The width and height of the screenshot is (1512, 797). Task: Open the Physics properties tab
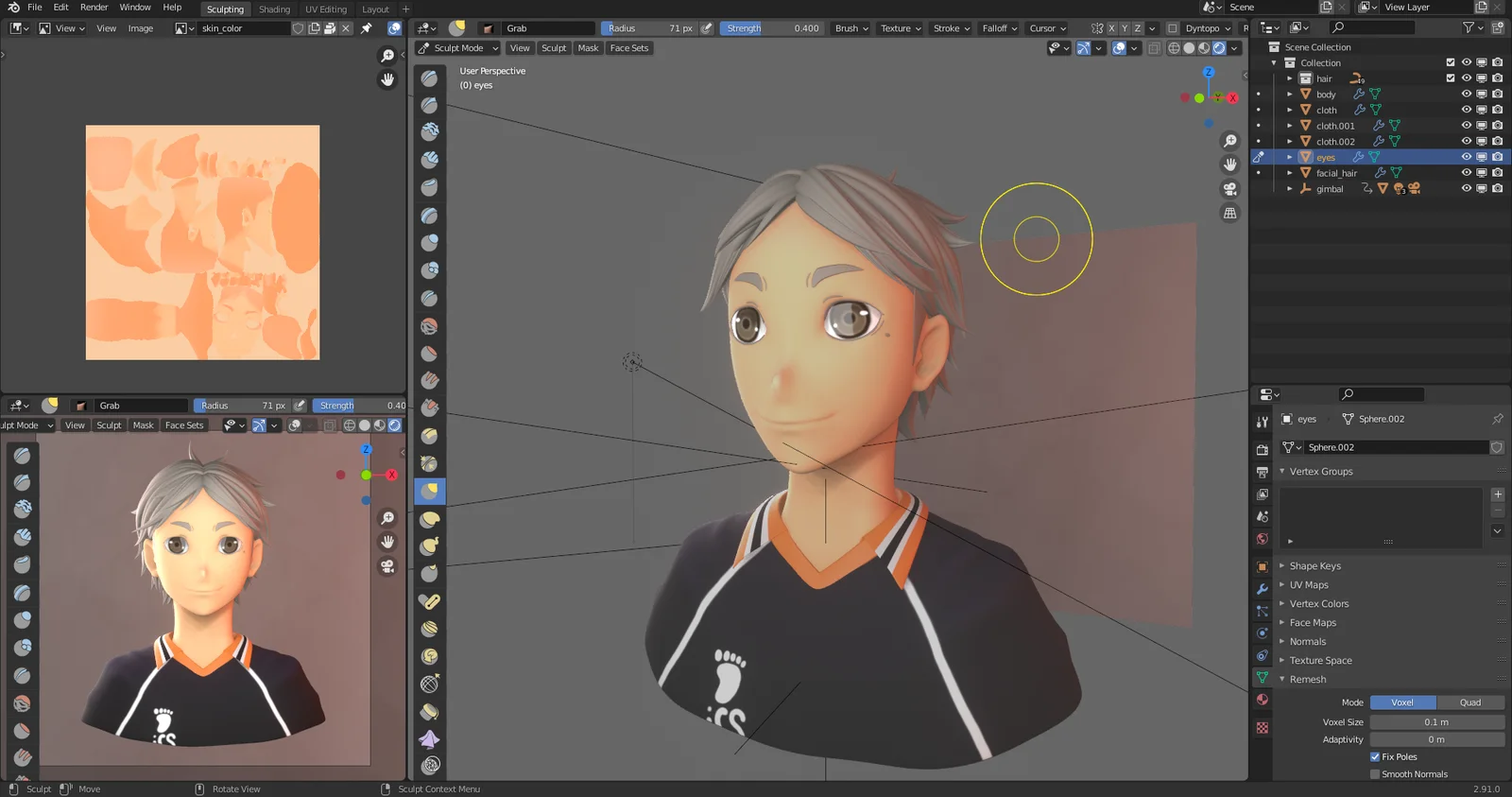[x=1263, y=633]
